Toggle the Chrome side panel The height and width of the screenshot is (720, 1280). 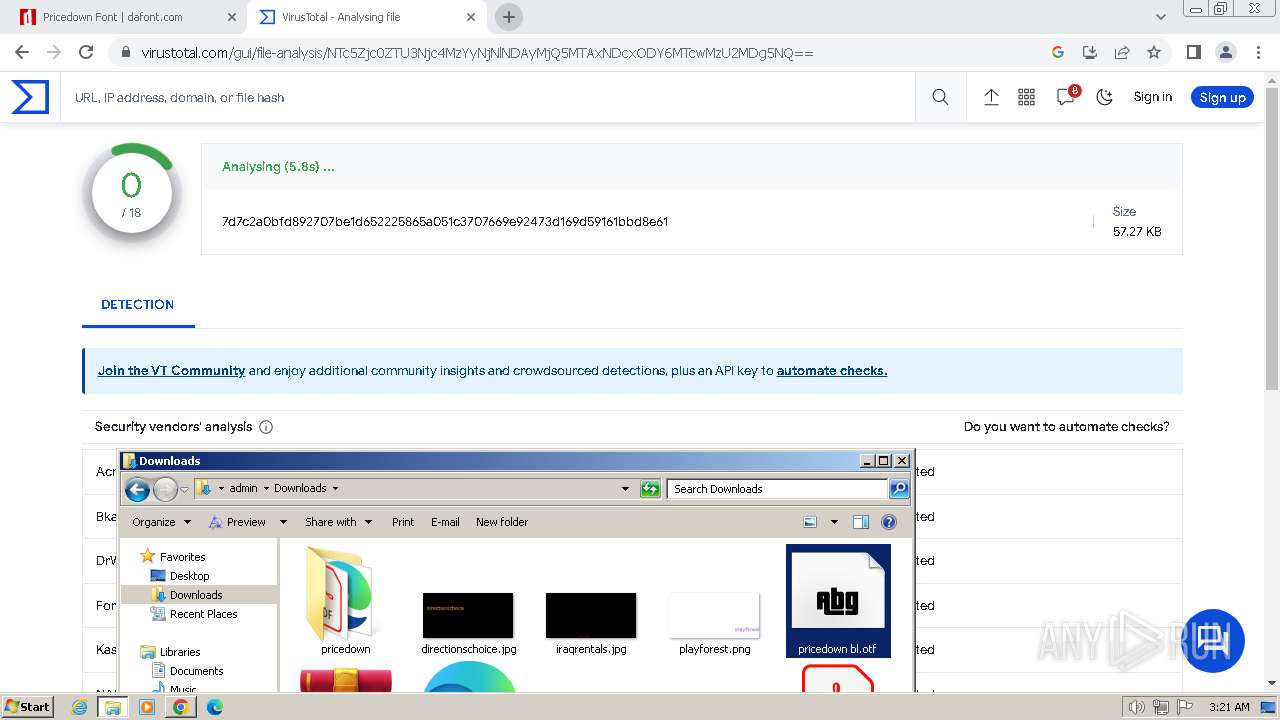(x=1193, y=52)
